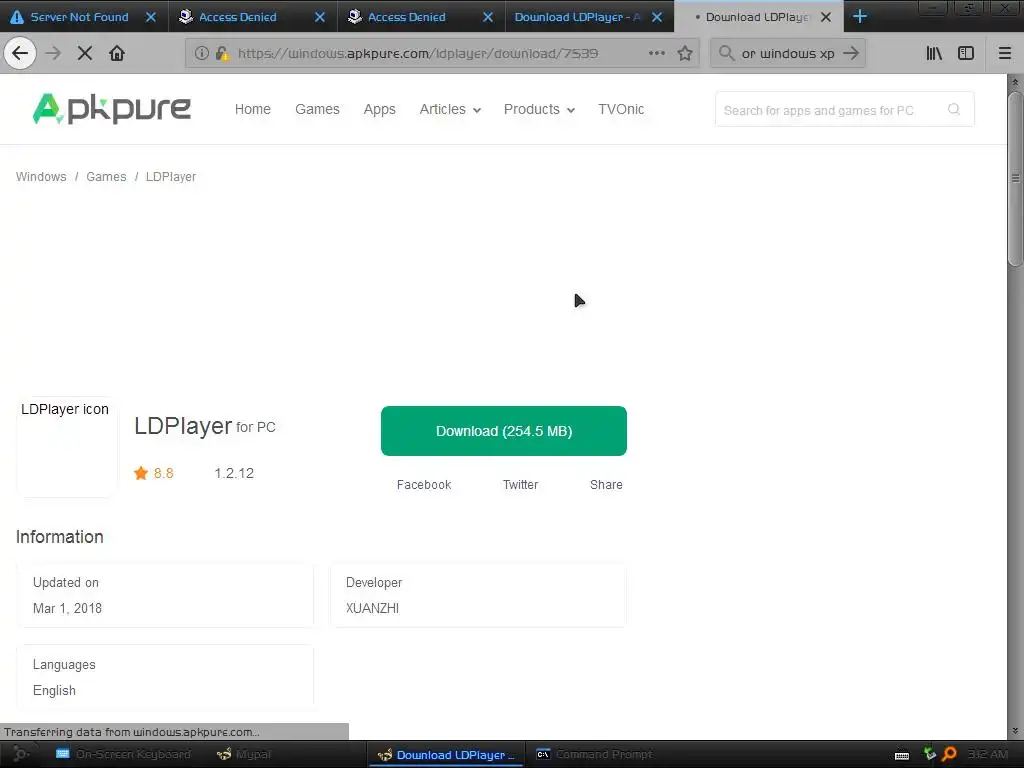1024x768 pixels.
Task: Click the updated date Mar 1, 2018
Action: (x=67, y=608)
